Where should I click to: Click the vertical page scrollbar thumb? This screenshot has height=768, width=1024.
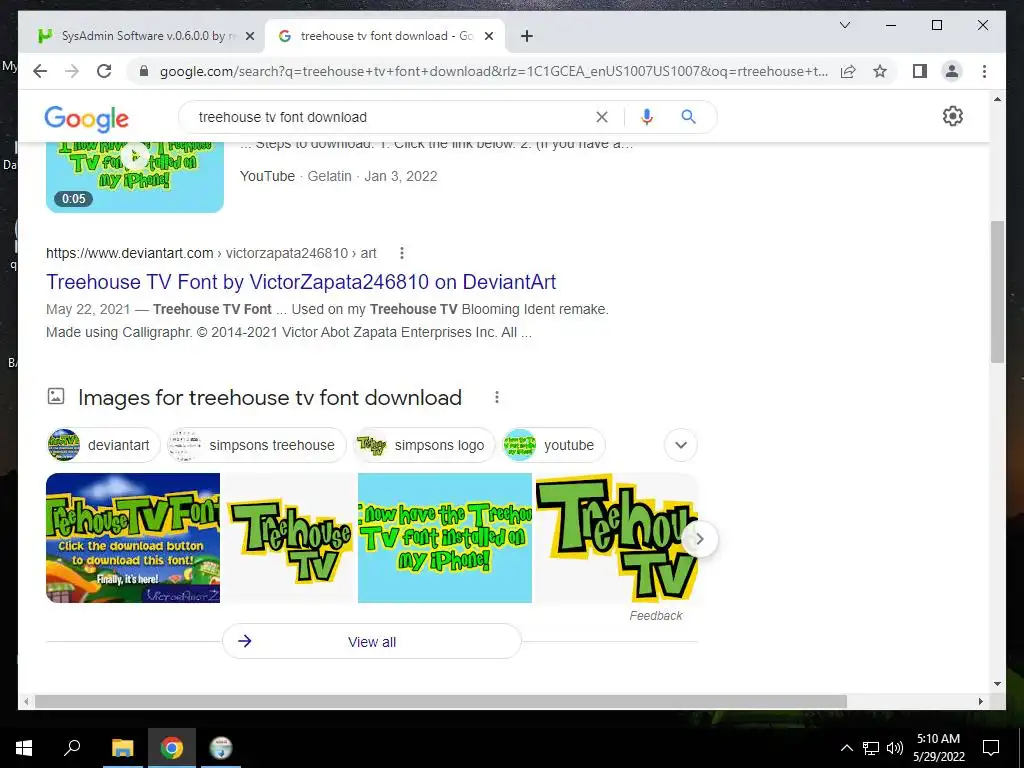coord(997,292)
